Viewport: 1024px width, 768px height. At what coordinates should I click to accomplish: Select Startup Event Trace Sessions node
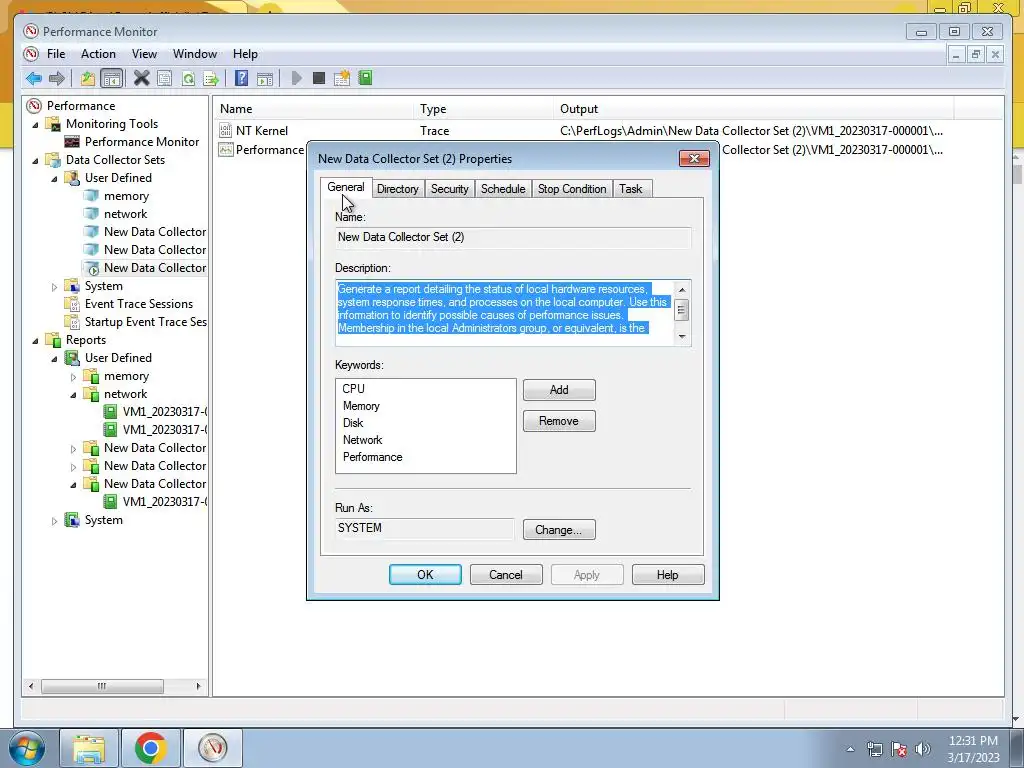tap(145, 322)
